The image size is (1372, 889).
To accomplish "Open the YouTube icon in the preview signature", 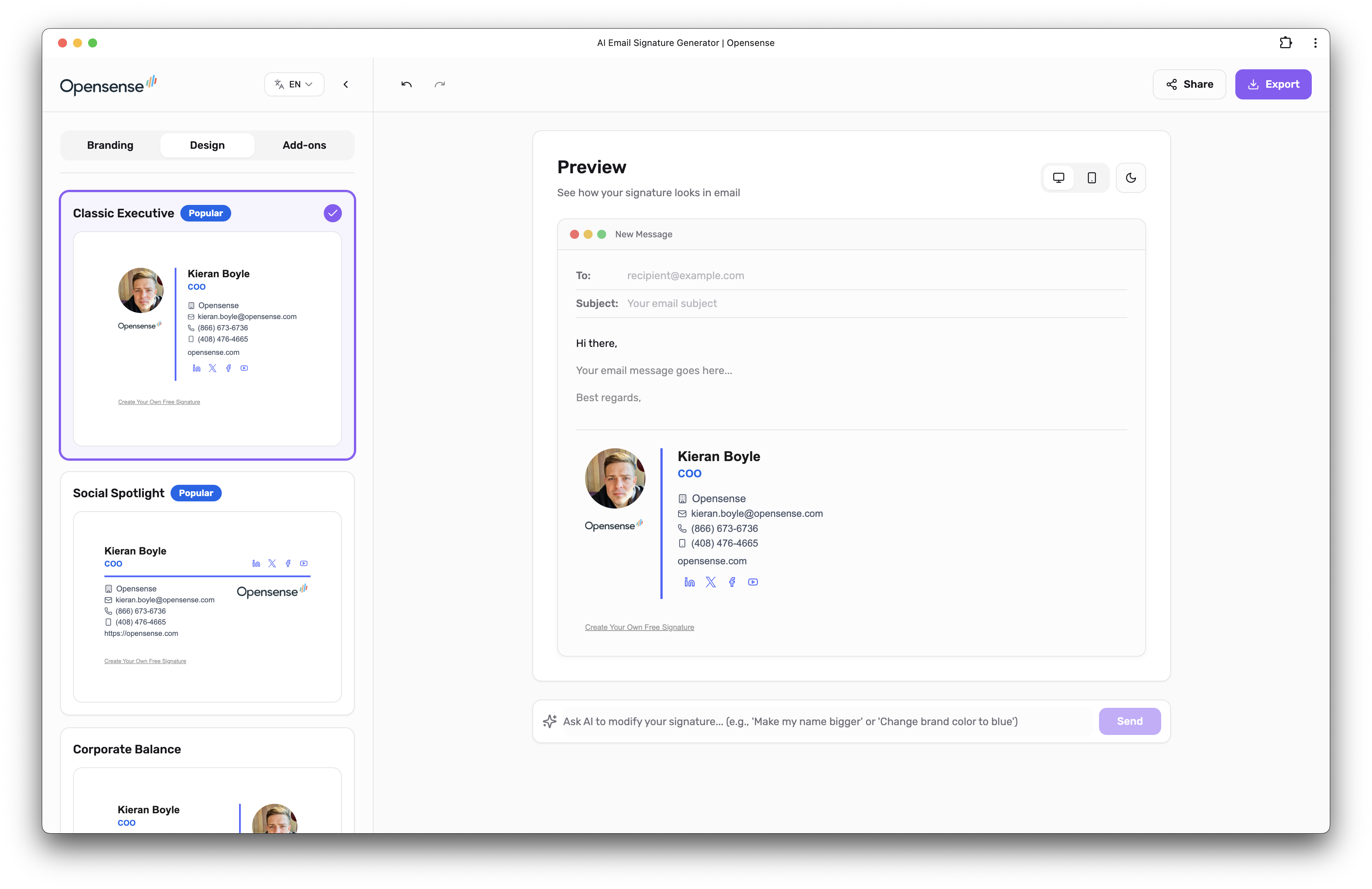I will (x=753, y=582).
